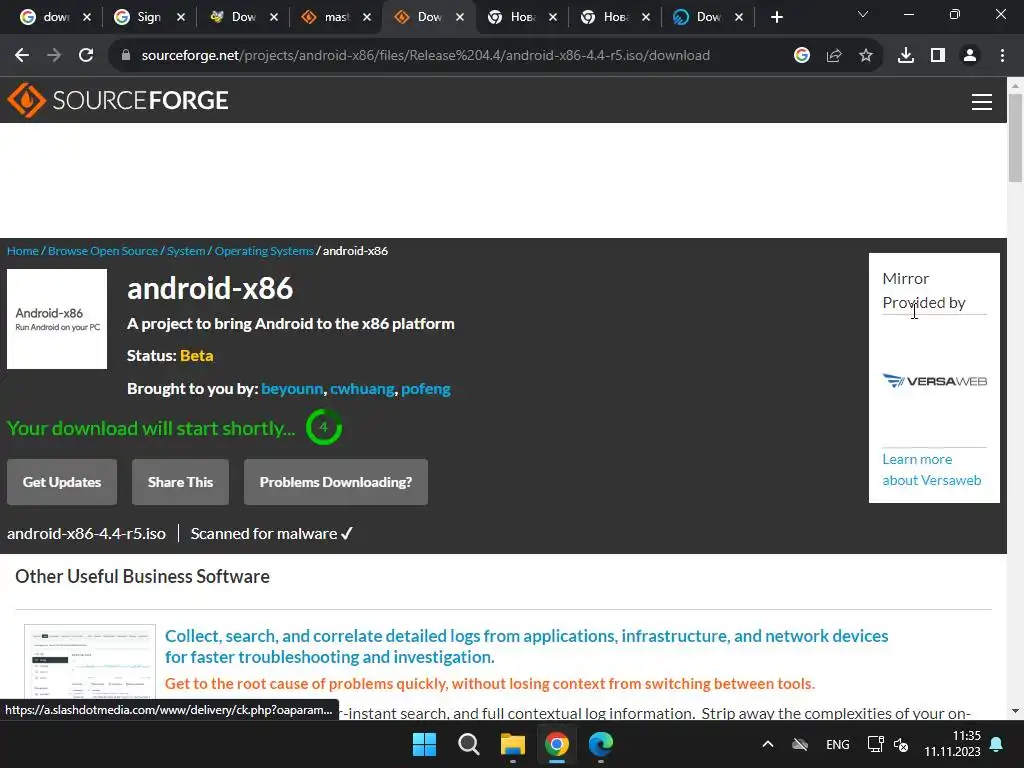Click the VersaWeb mirror logo
Image resolution: width=1024 pixels, height=768 pixels.
tap(935, 381)
